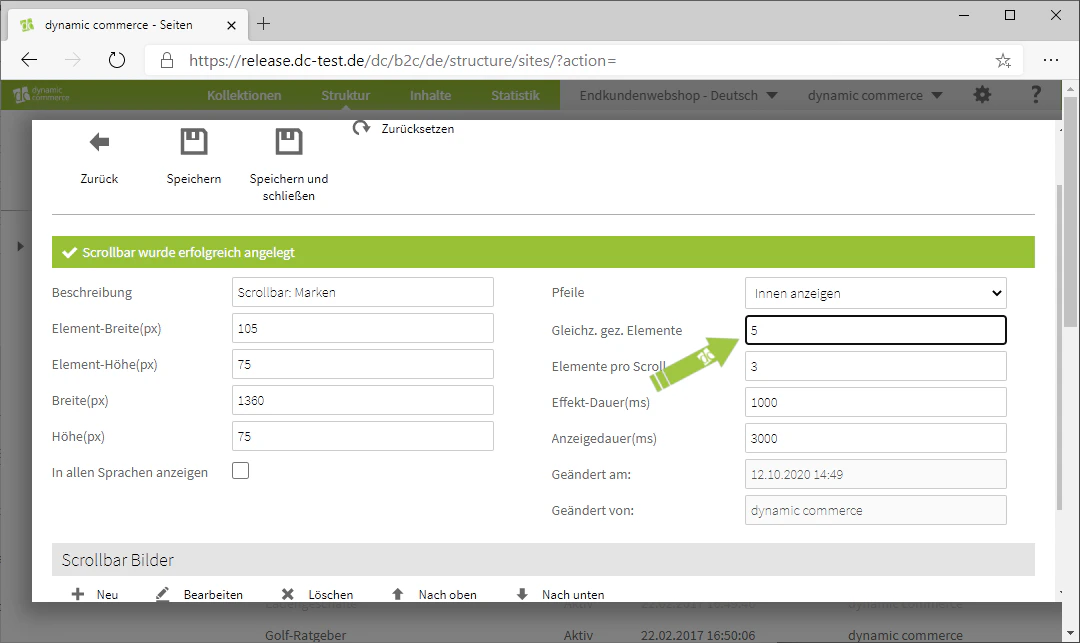Image resolution: width=1080 pixels, height=643 pixels.
Task: Click the Nach oben label
Action: 448,594
